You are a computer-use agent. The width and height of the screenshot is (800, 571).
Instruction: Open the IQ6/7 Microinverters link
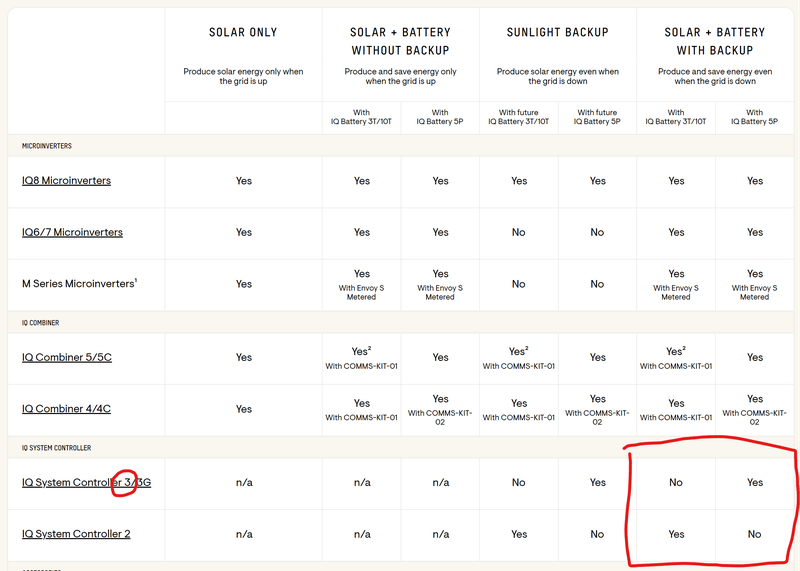(x=72, y=232)
